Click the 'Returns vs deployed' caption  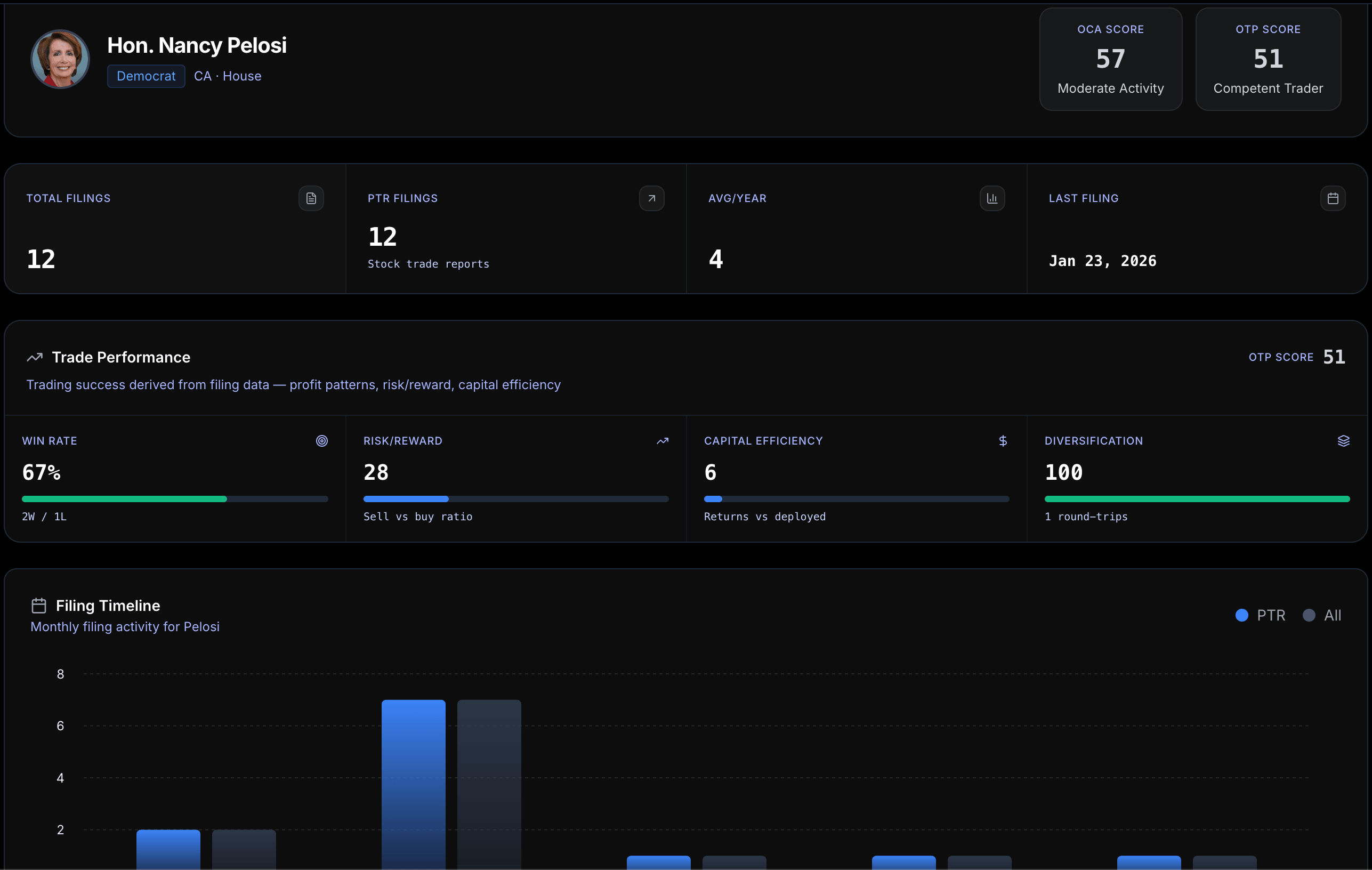pos(765,517)
